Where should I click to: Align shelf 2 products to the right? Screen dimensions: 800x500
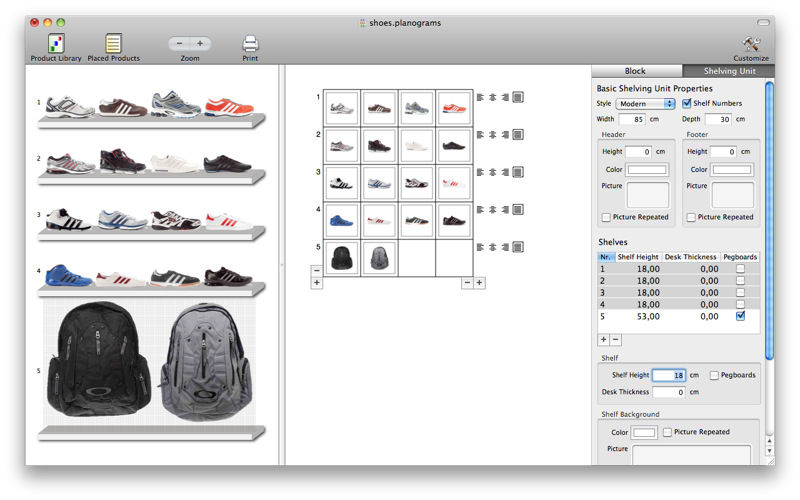[505, 135]
